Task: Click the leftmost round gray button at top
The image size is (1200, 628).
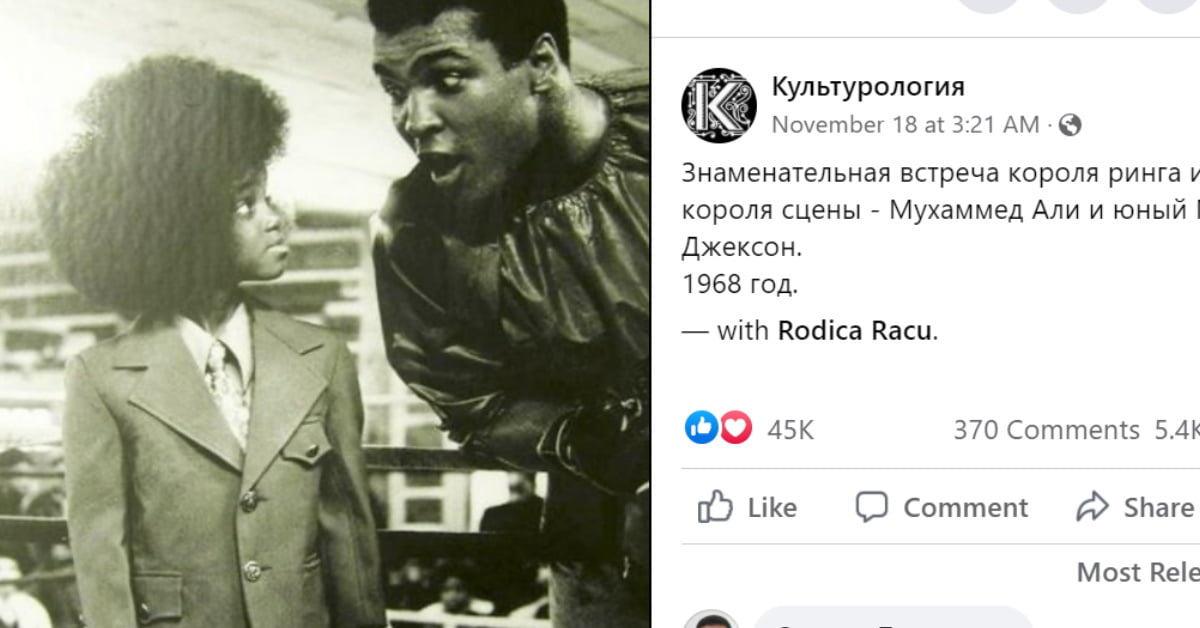Action: pos(987,5)
